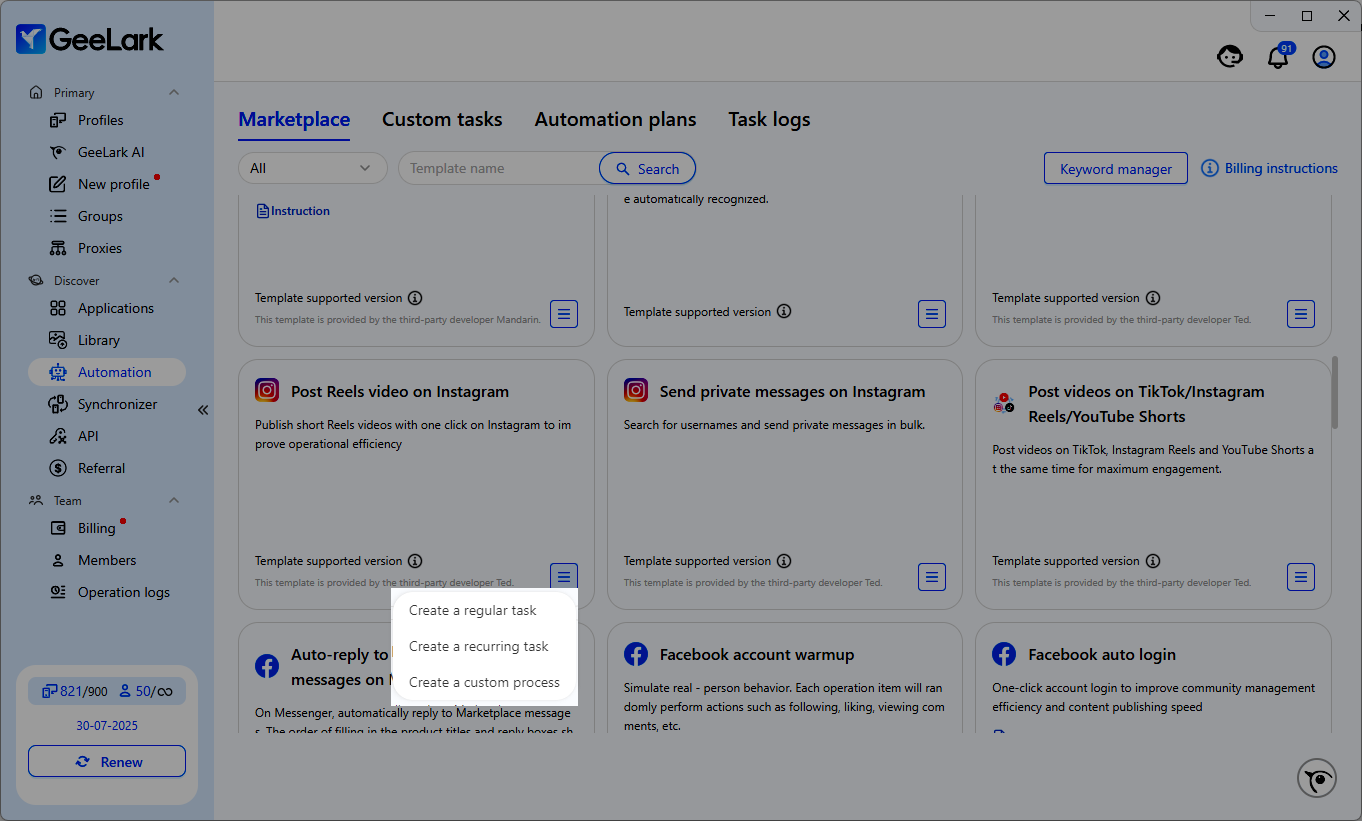This screenshot has width=1362, height=821.
Task: Open Keyword manager
Action: (x=1115, y=168)
